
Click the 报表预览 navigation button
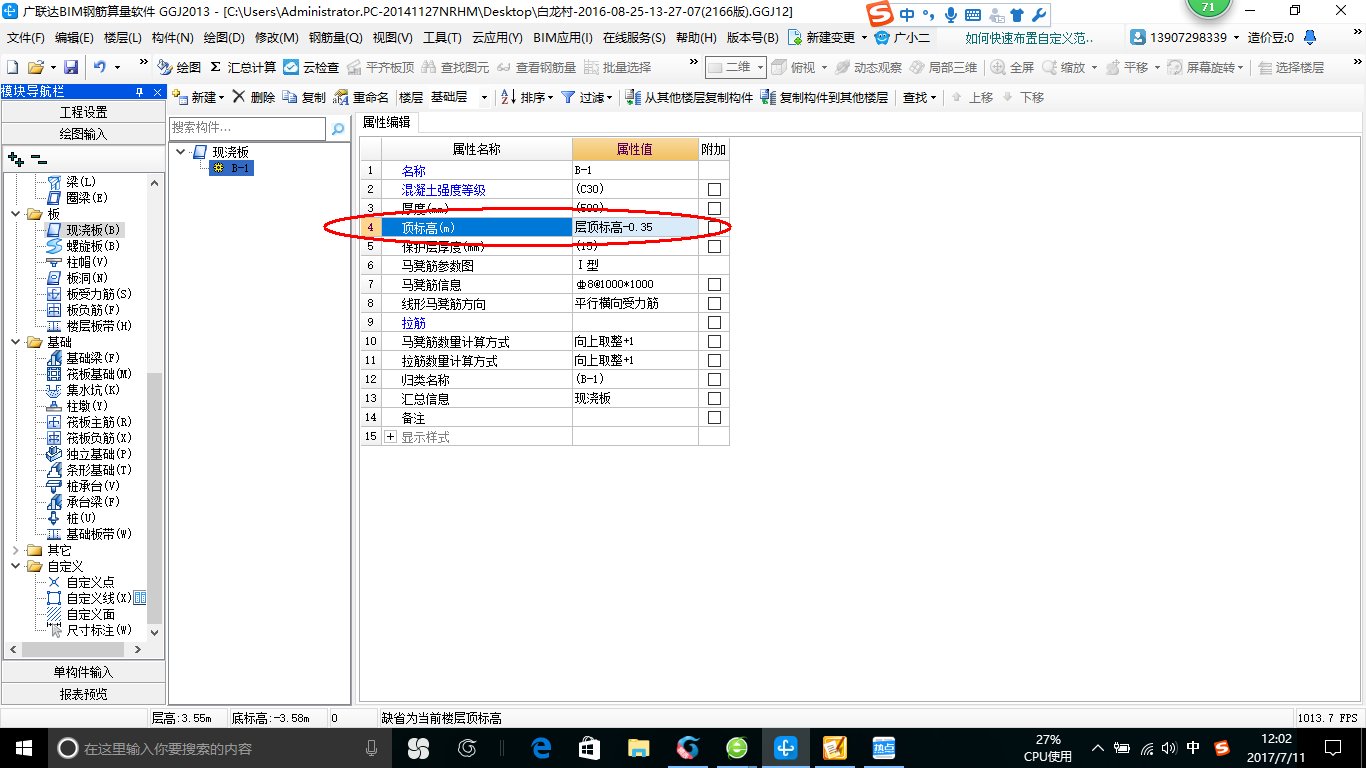coord(83,694)
